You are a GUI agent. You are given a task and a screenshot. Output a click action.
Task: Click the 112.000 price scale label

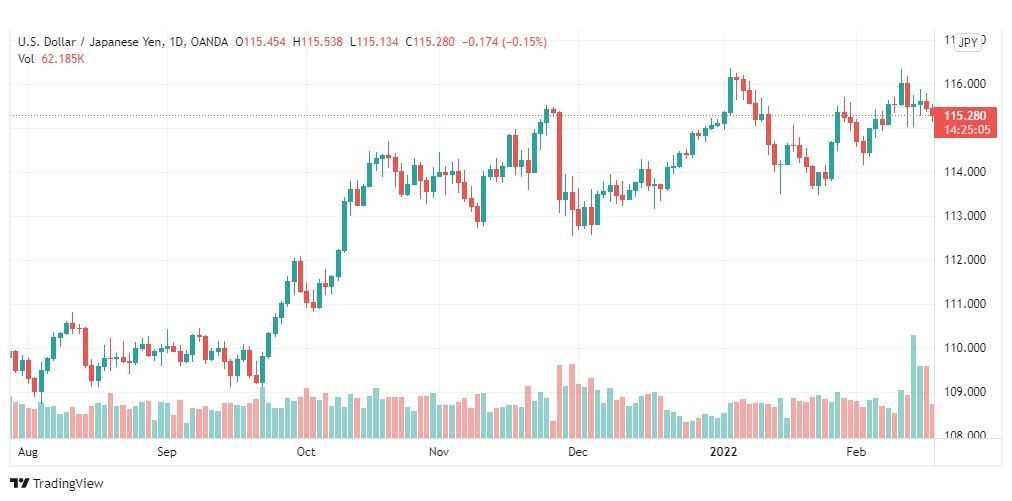[964, 260]
